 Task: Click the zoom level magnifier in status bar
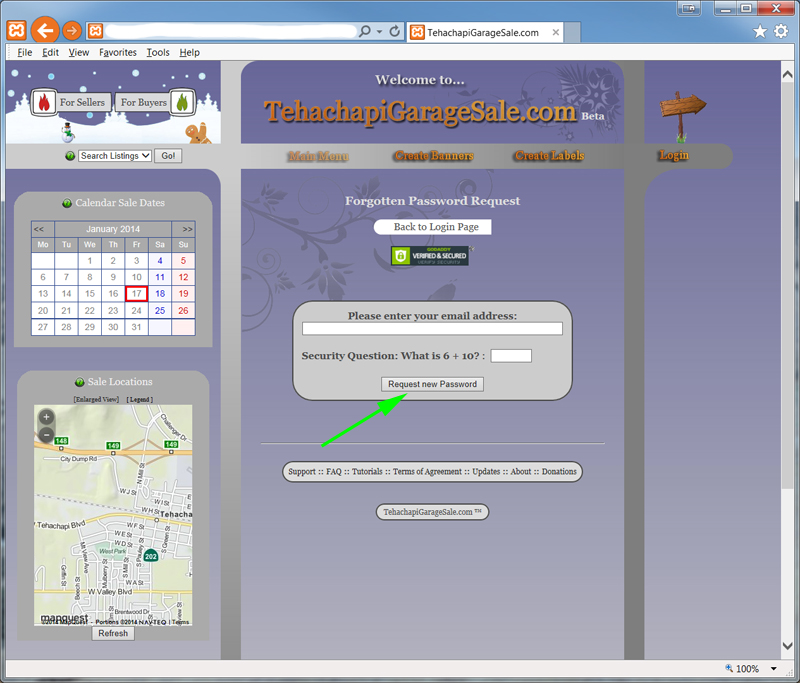pos(729,668)
